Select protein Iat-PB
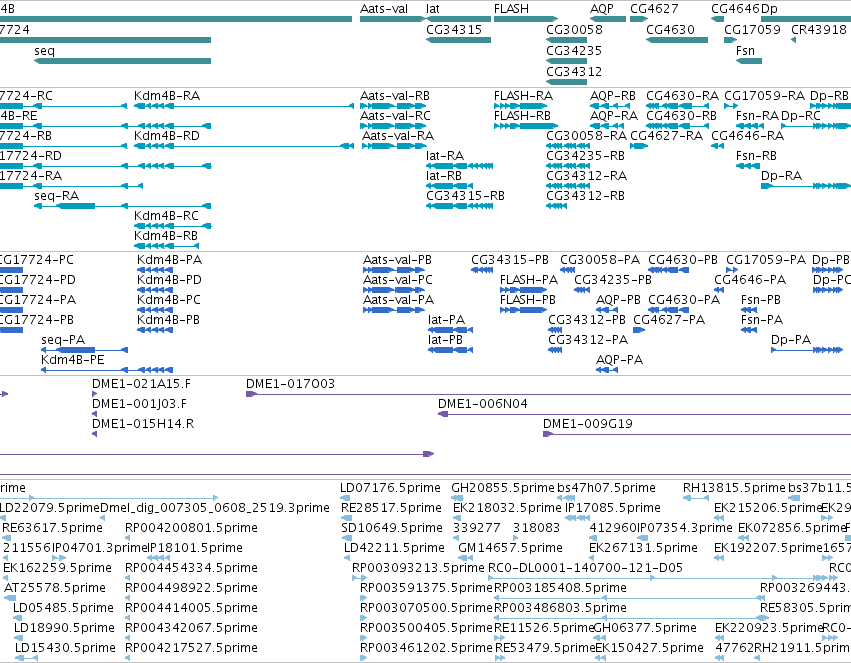This screenshot has width=851, height=663. (x=450, y=350)
